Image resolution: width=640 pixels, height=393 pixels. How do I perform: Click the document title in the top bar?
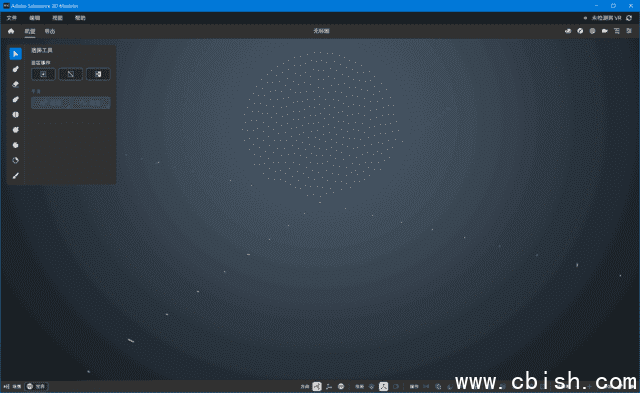(321, 31)
